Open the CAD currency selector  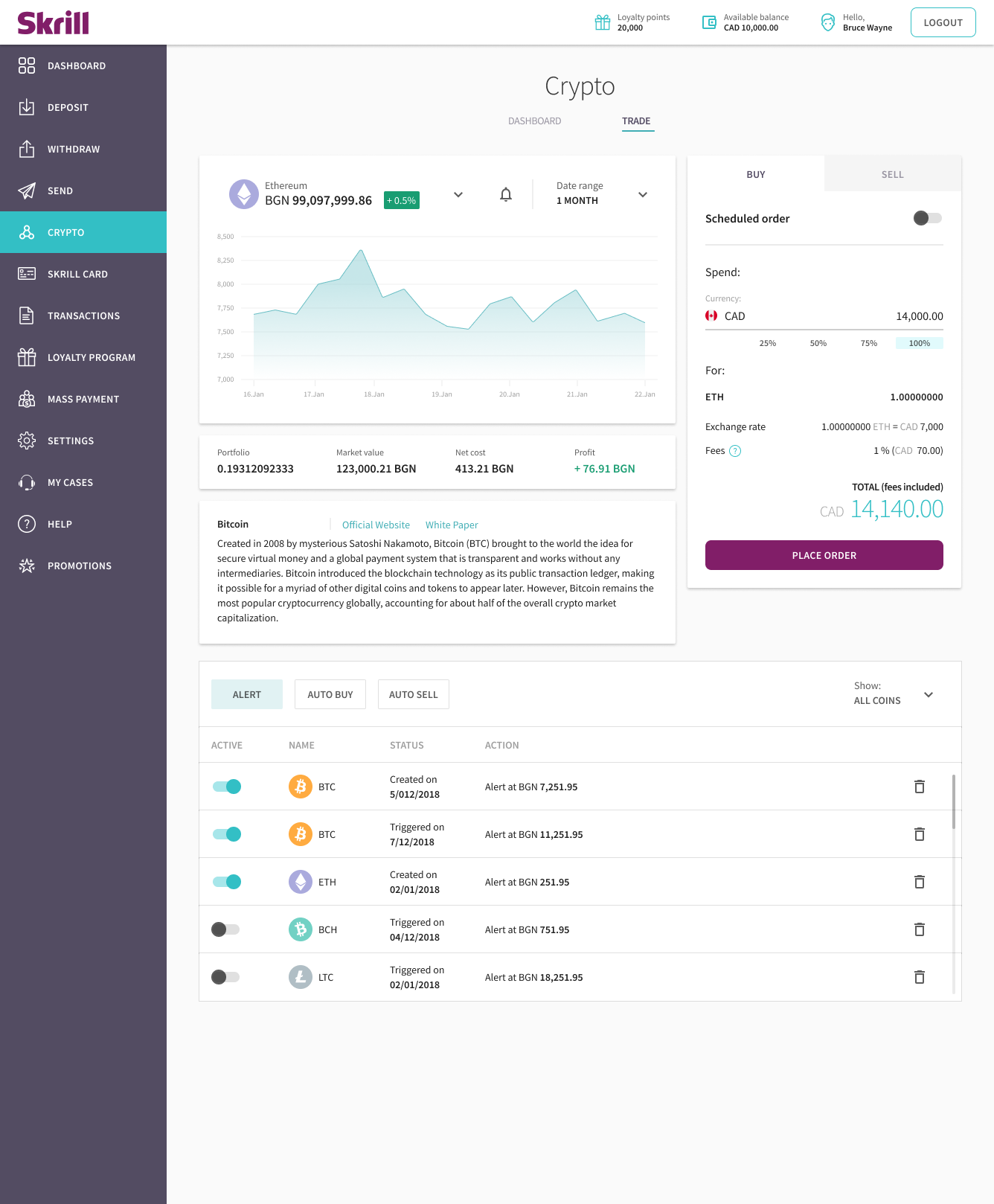[725, 316]
